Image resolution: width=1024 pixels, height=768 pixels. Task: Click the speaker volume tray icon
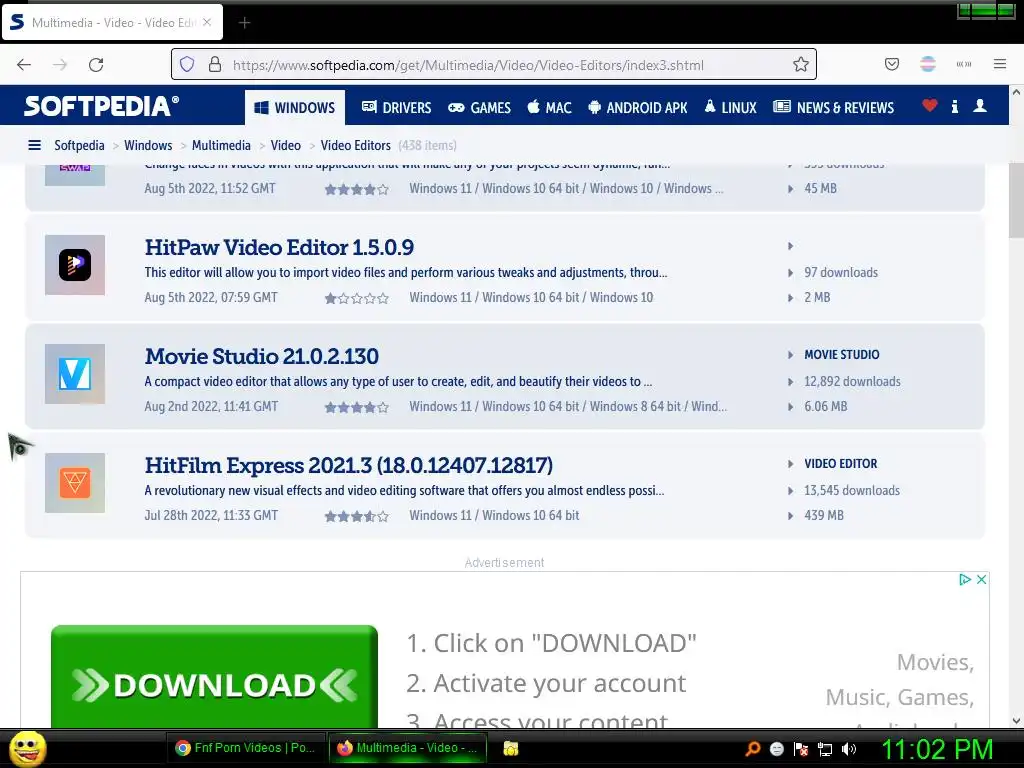point(849,749)
